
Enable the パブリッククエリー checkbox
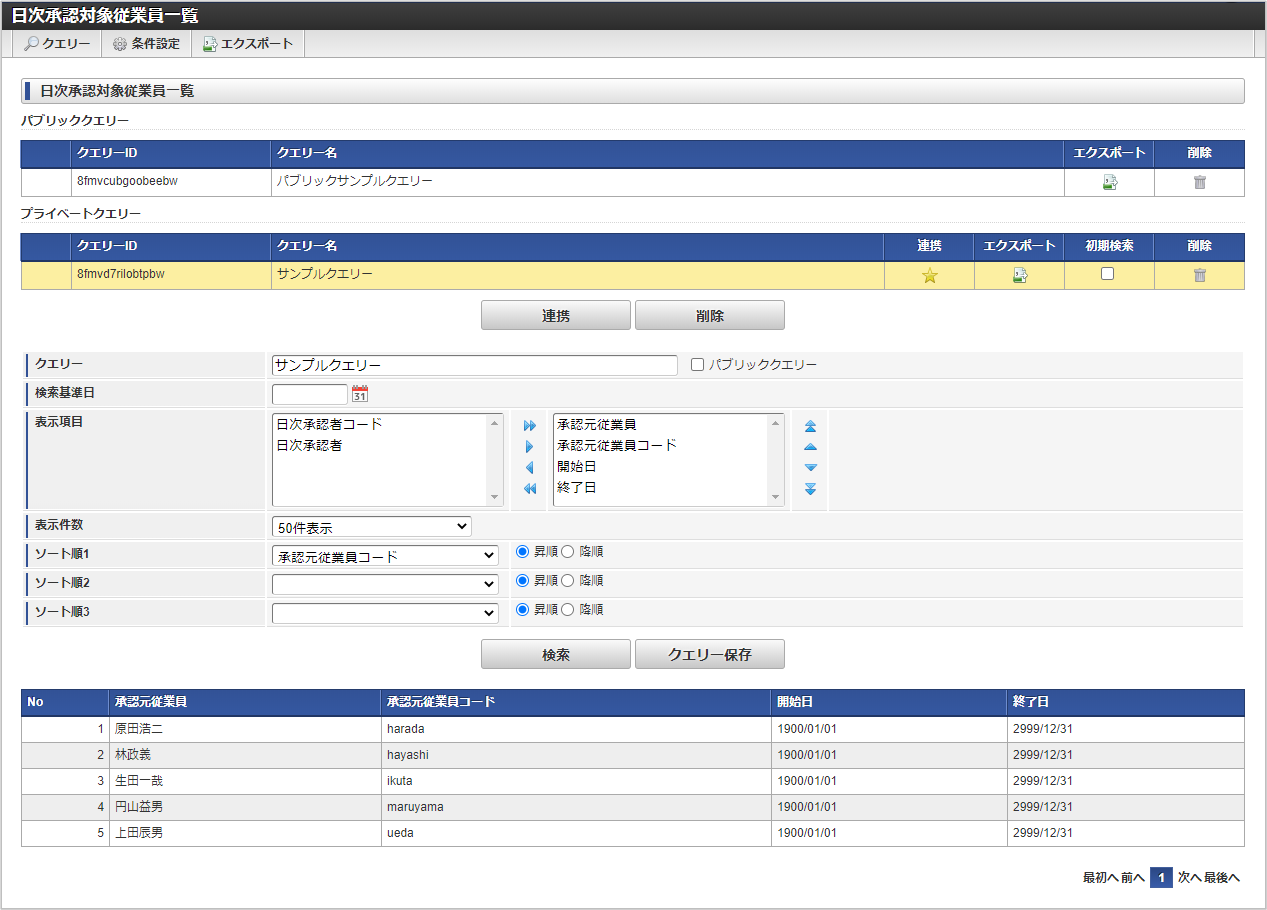698,365
